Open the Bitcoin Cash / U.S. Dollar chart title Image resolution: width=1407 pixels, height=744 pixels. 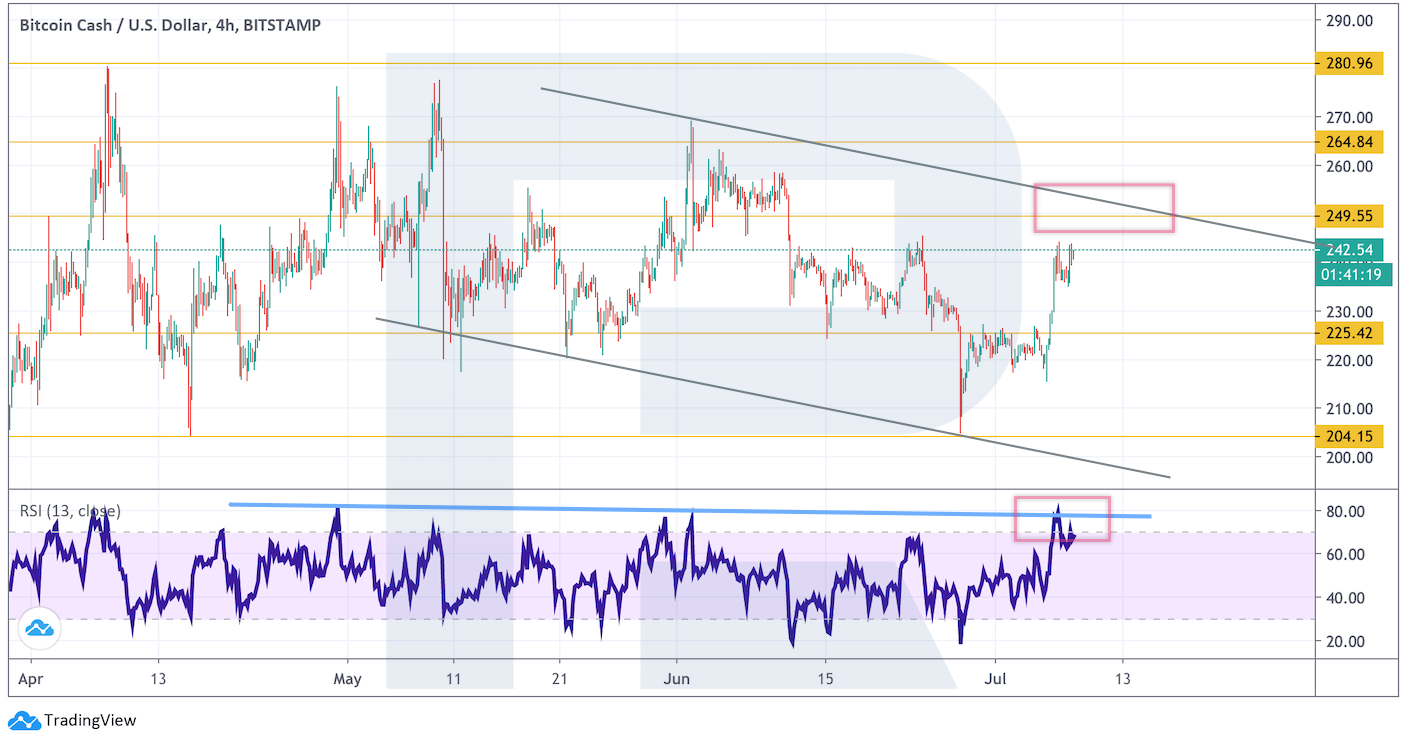(169, 26)
